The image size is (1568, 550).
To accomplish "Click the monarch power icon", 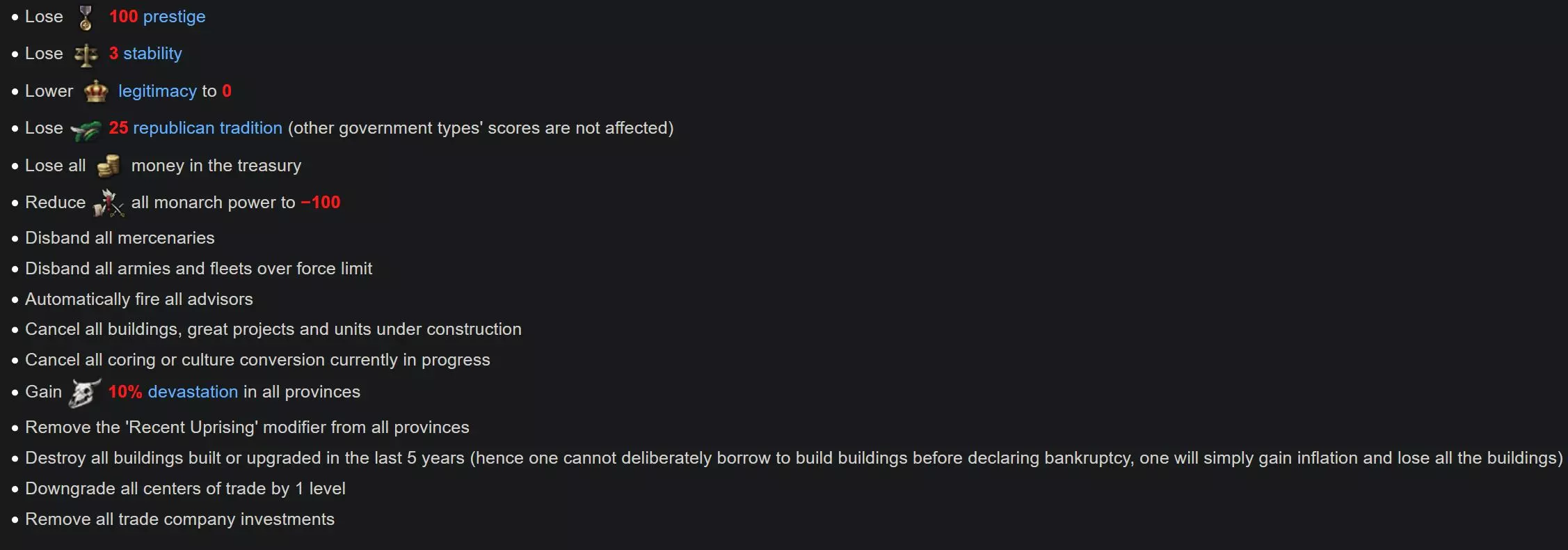I will point(108,203).
